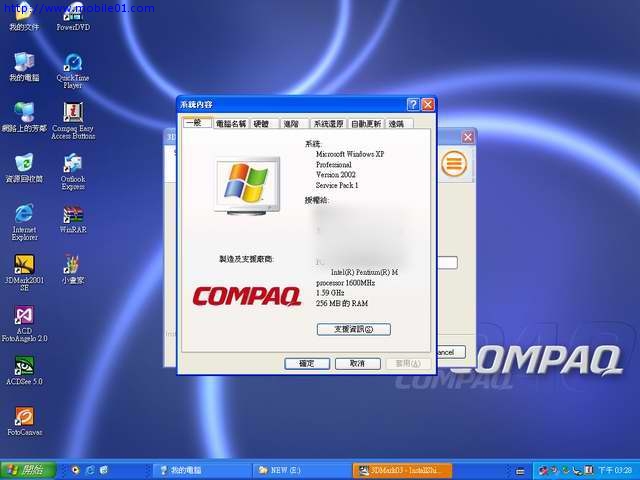Switch to the 遠端 (Remote) tab
Screen dimensions: 640x480
click(398, 124)
